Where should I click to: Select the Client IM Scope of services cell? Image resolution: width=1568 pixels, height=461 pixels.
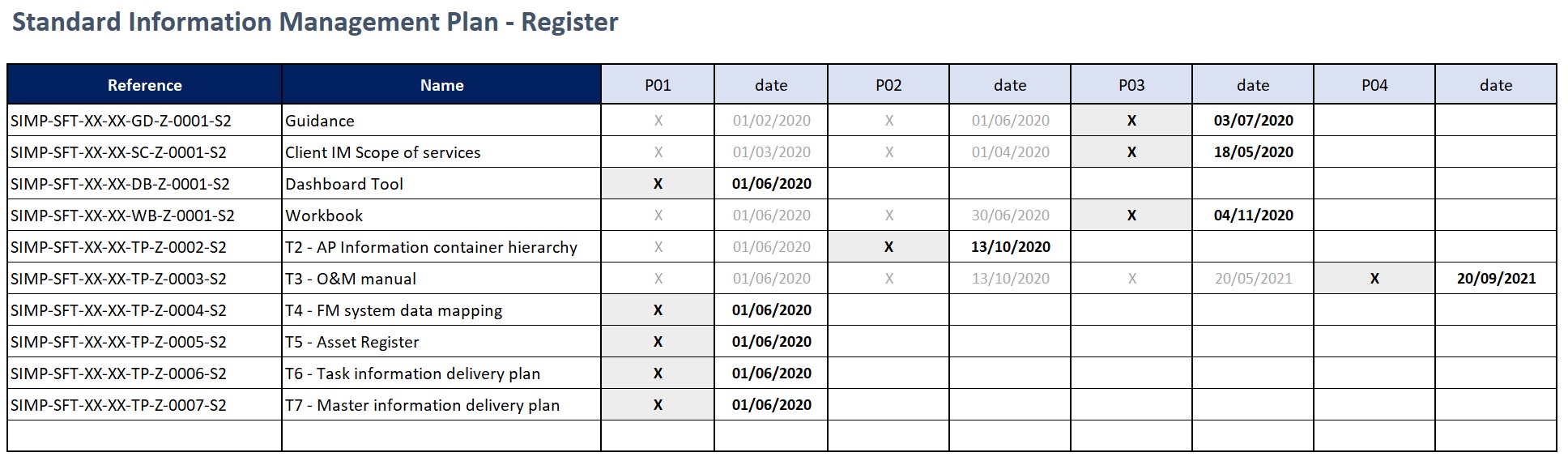[382, 152]
